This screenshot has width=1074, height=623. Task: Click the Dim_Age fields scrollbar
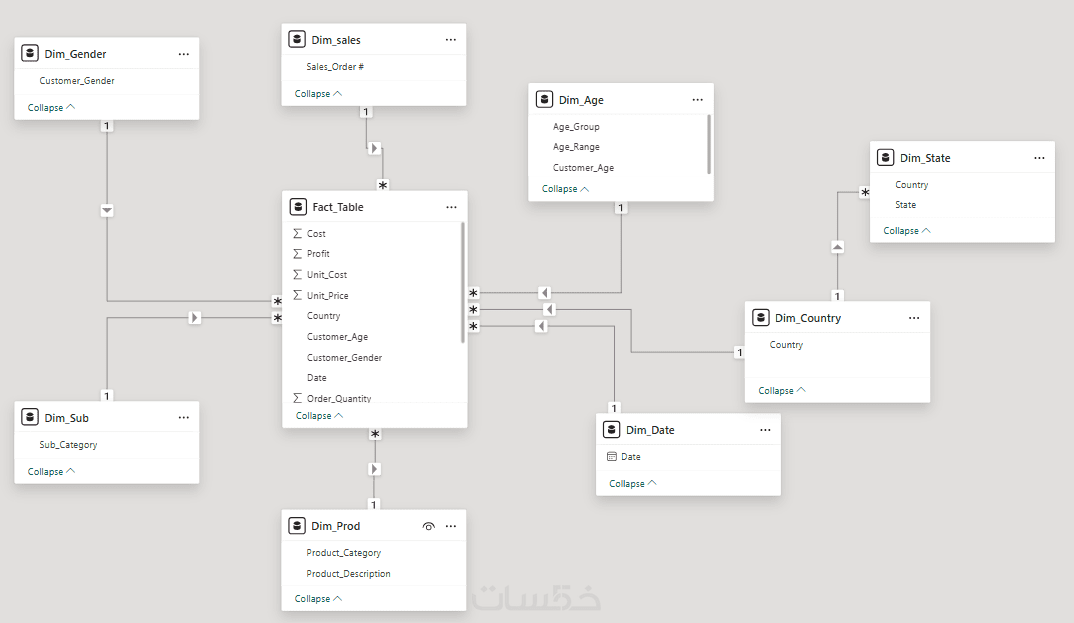coord(709,144)
